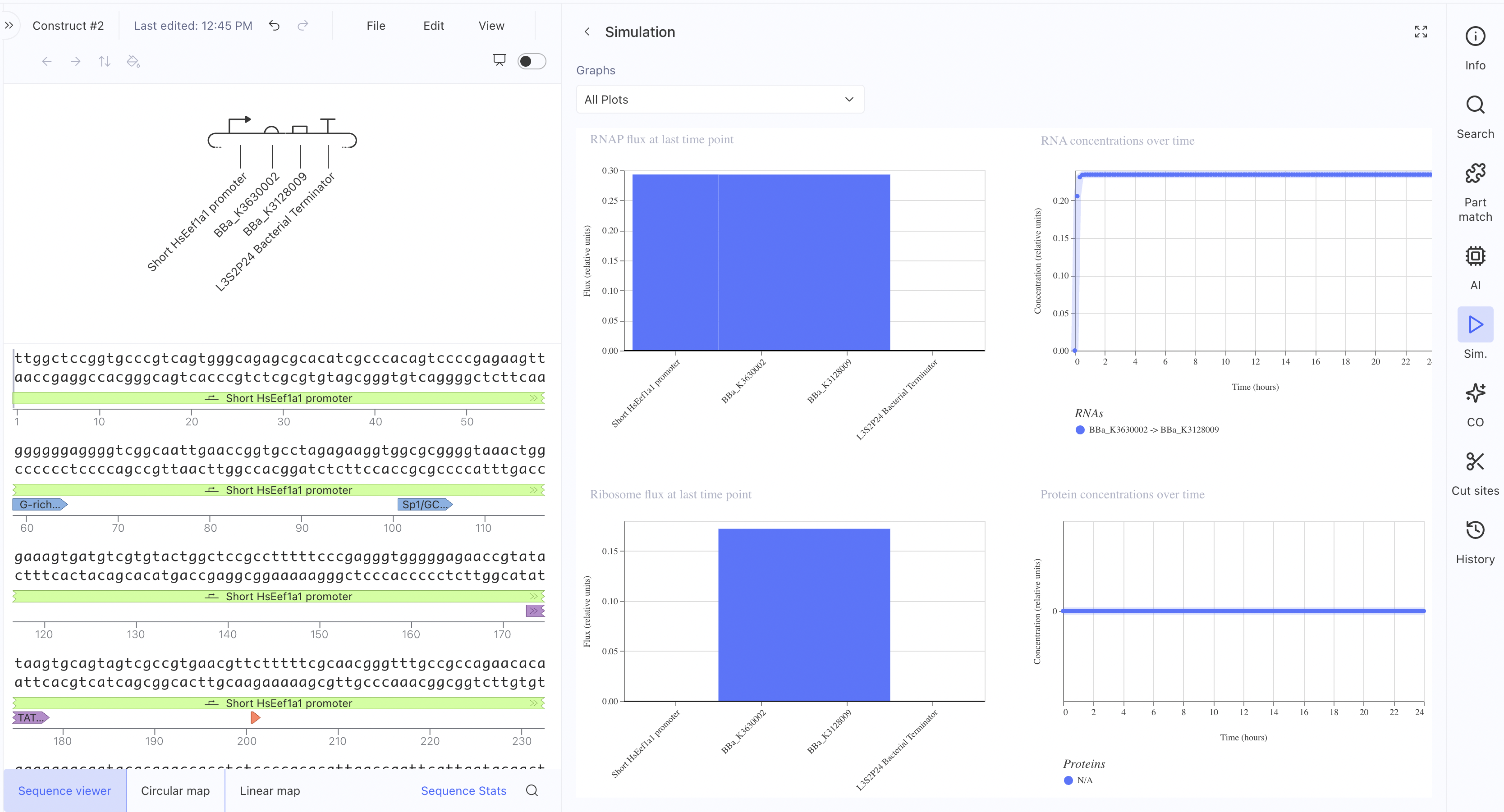Click the Ribosome flux bar chart bar
The width and height of the screenshot is (1504, 812).
[804, 615]
